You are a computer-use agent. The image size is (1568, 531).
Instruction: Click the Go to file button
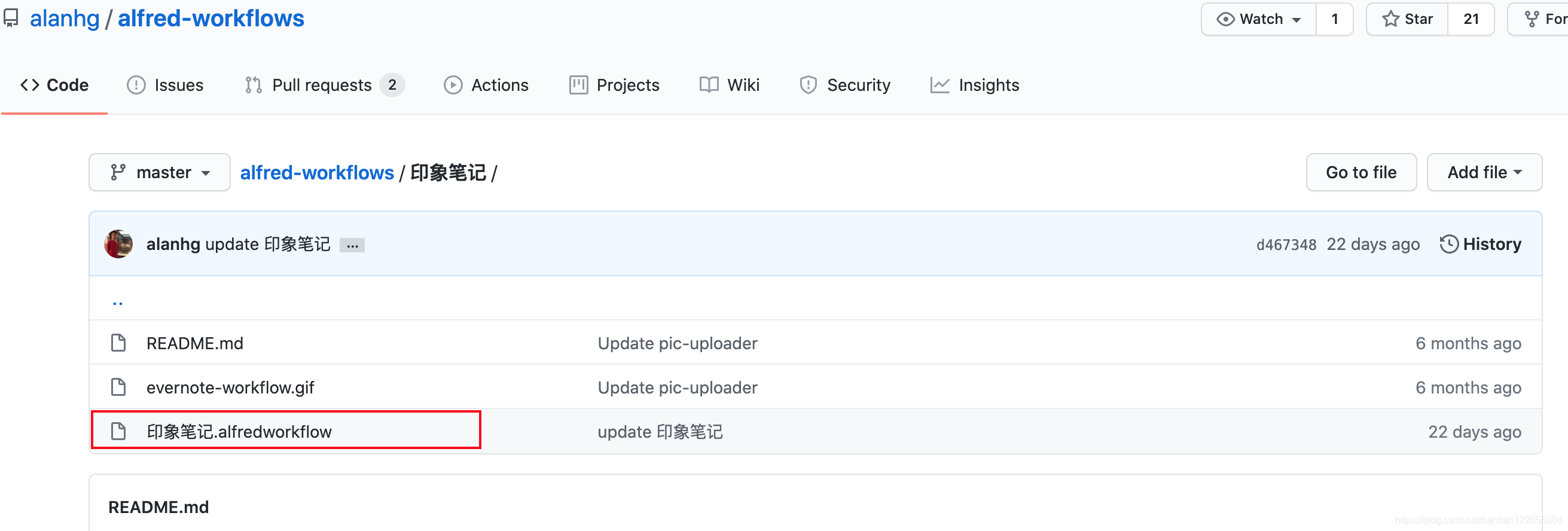coord(1361,172)
